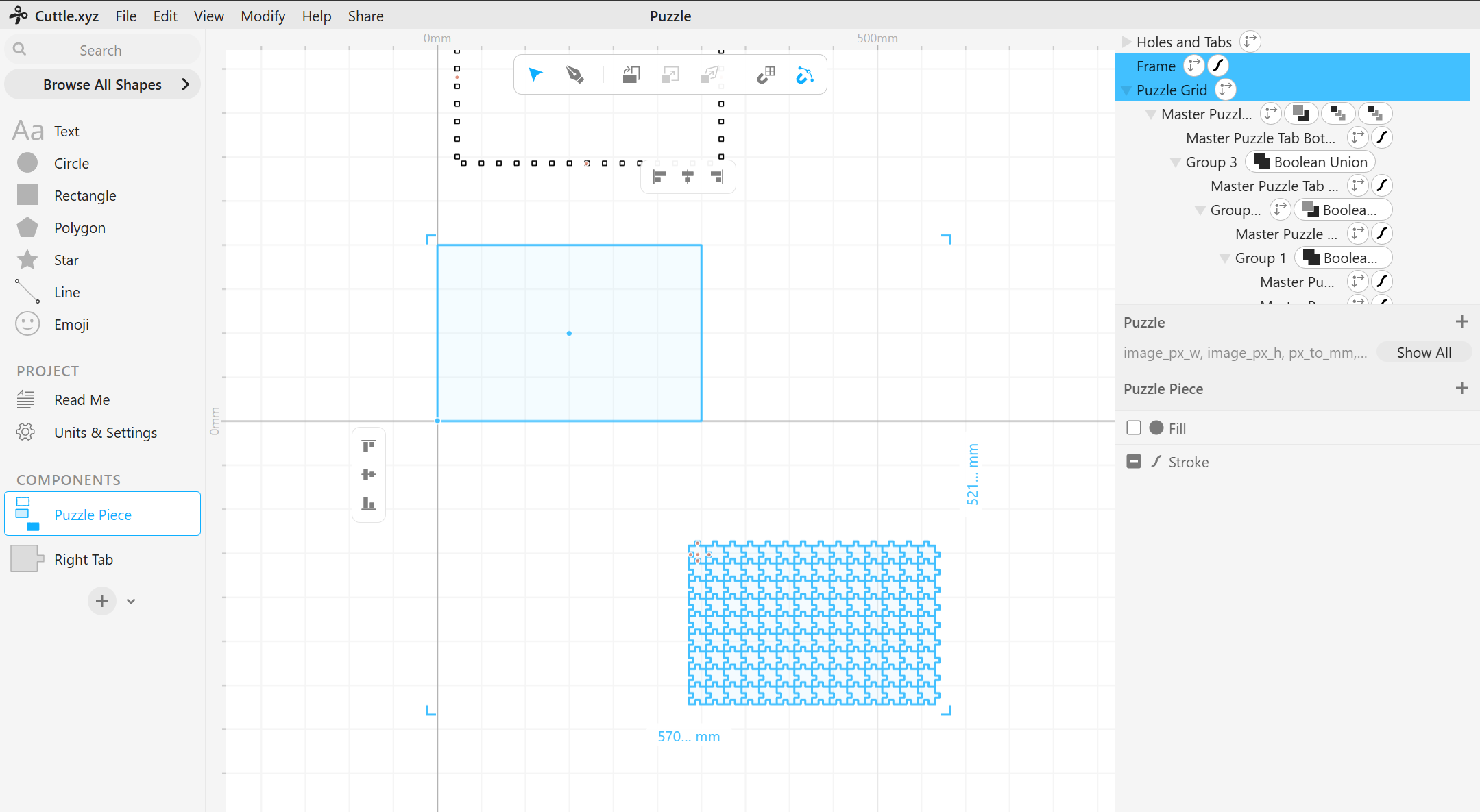Toggle snap to geometry magnet

[x=805, y=75]
